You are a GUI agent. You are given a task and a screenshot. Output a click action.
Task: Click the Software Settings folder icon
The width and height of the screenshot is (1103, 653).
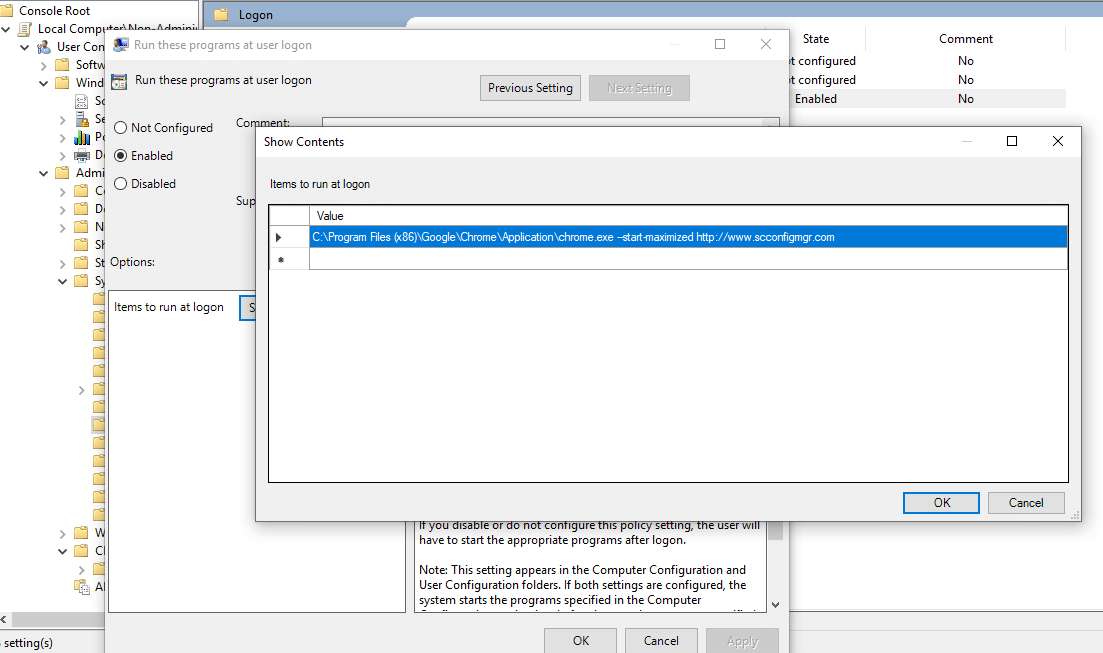[63, 65]
